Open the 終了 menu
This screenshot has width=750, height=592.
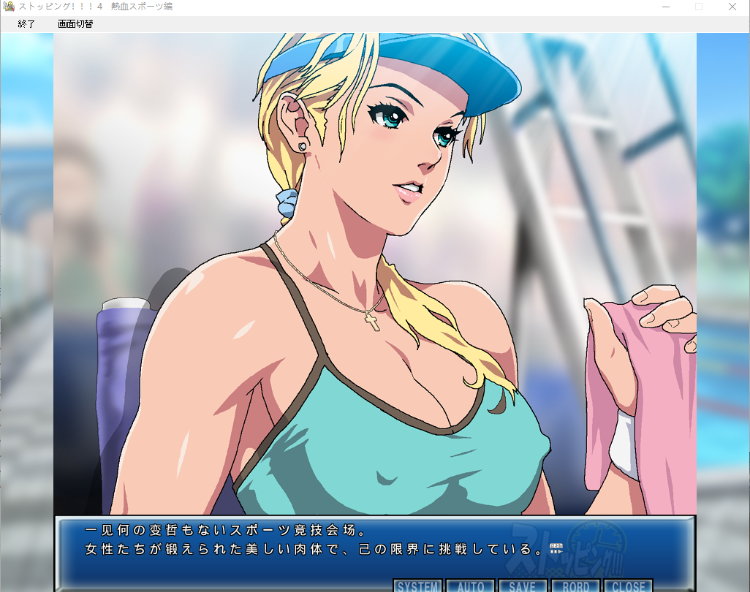26,24
